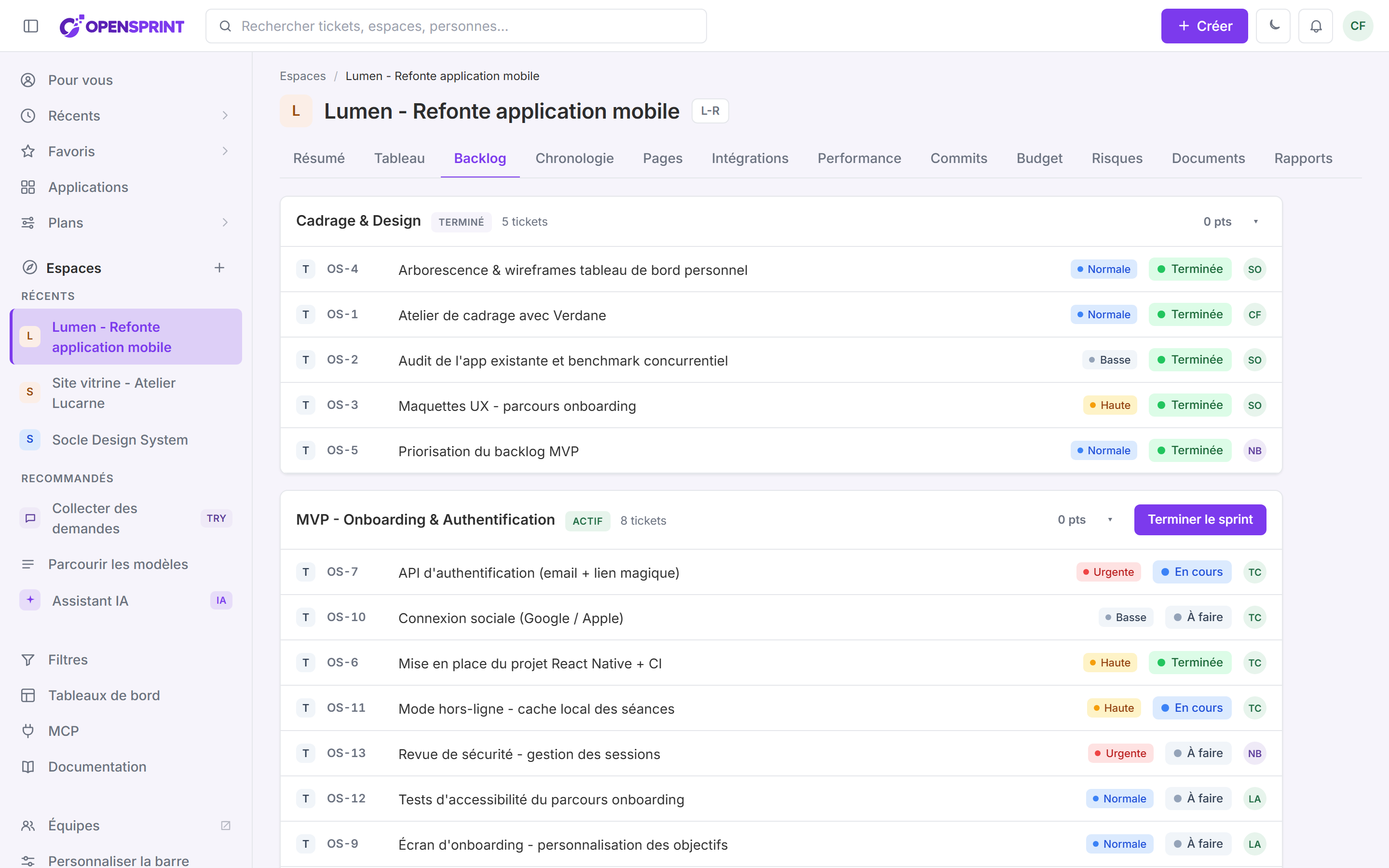The width and height of the screenshot is (1389, 868).
Task: Open Équipes external link icon
Action: tap(226, 825)
